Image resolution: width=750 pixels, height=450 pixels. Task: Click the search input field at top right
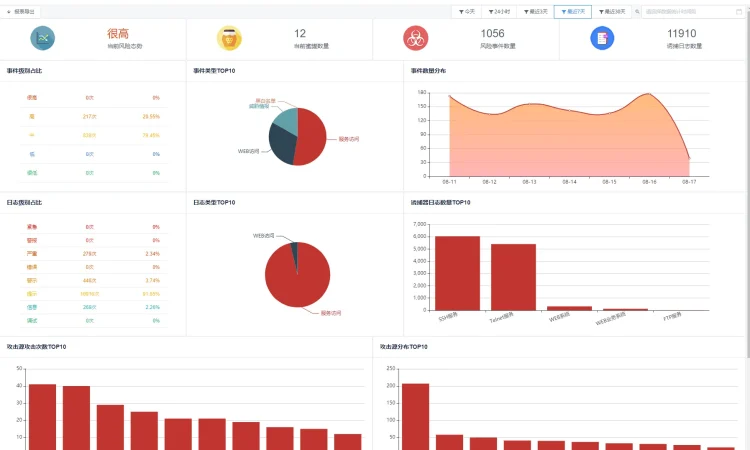(x=690, y=12)
